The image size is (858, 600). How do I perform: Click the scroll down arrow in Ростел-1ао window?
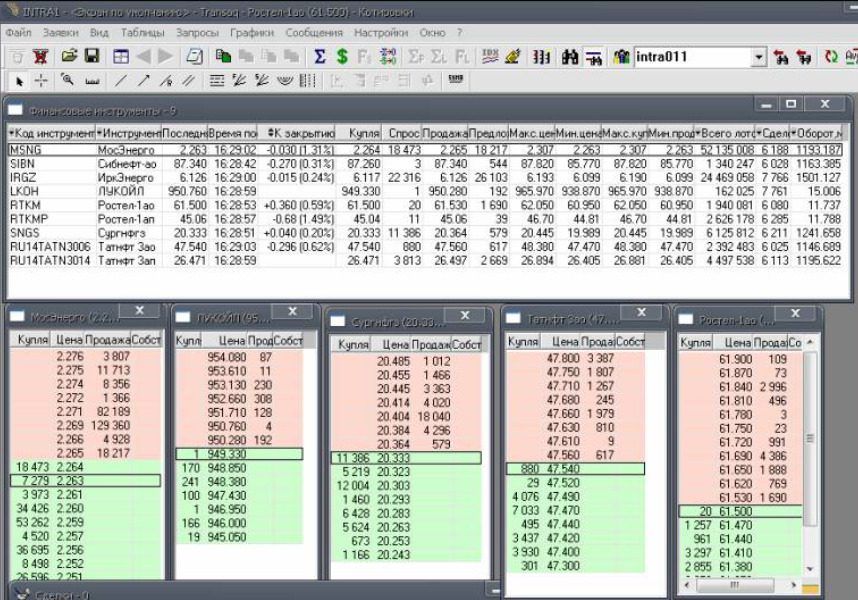point(810,569)
